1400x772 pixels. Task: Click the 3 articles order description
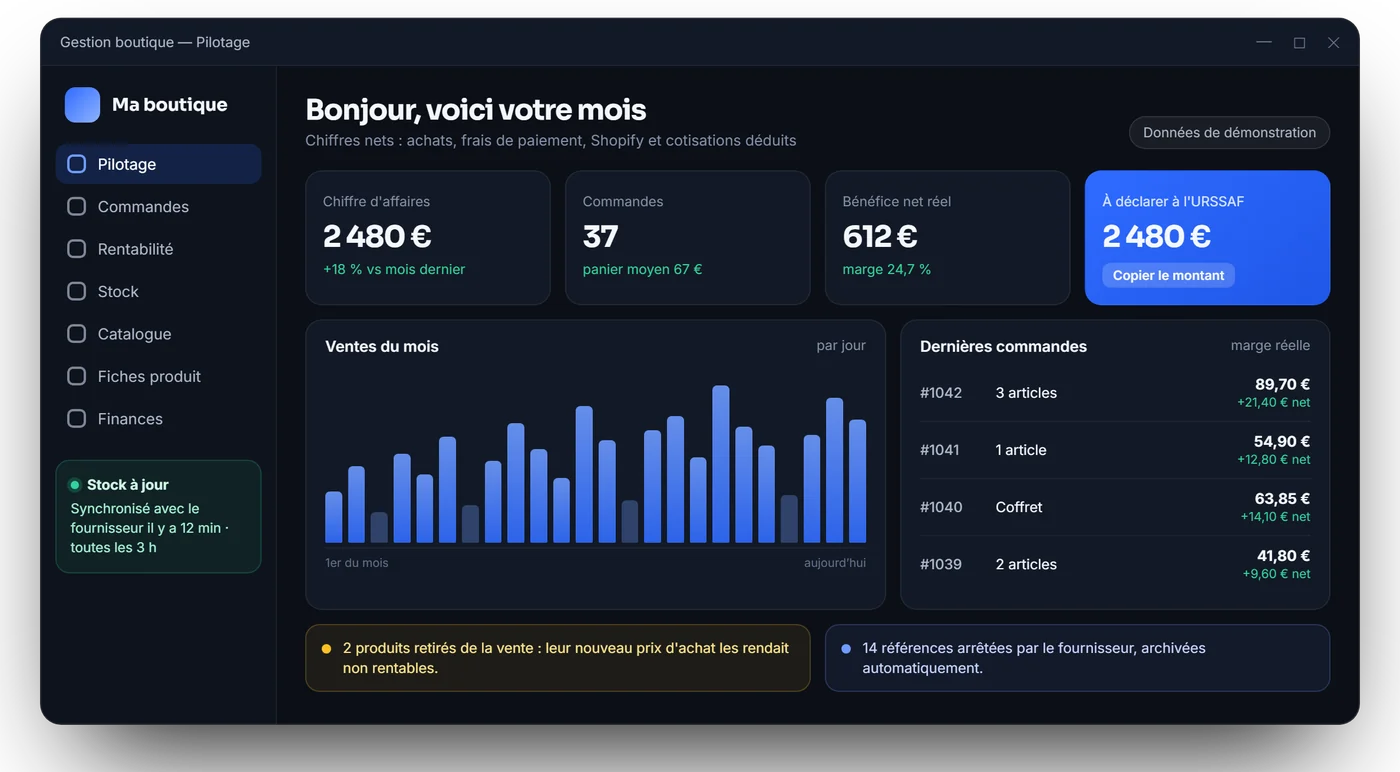pyautogui.click(x=1026, y=393)
